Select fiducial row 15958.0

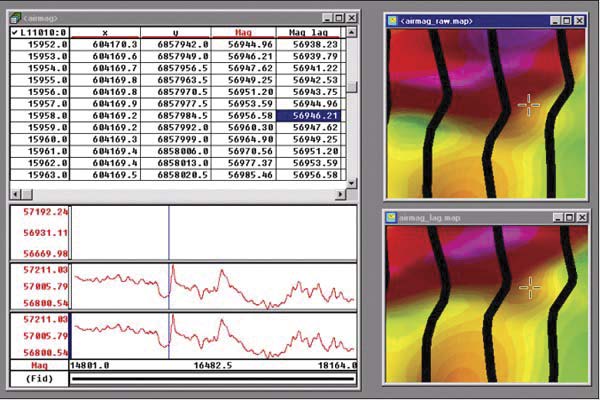pos(40,116)
